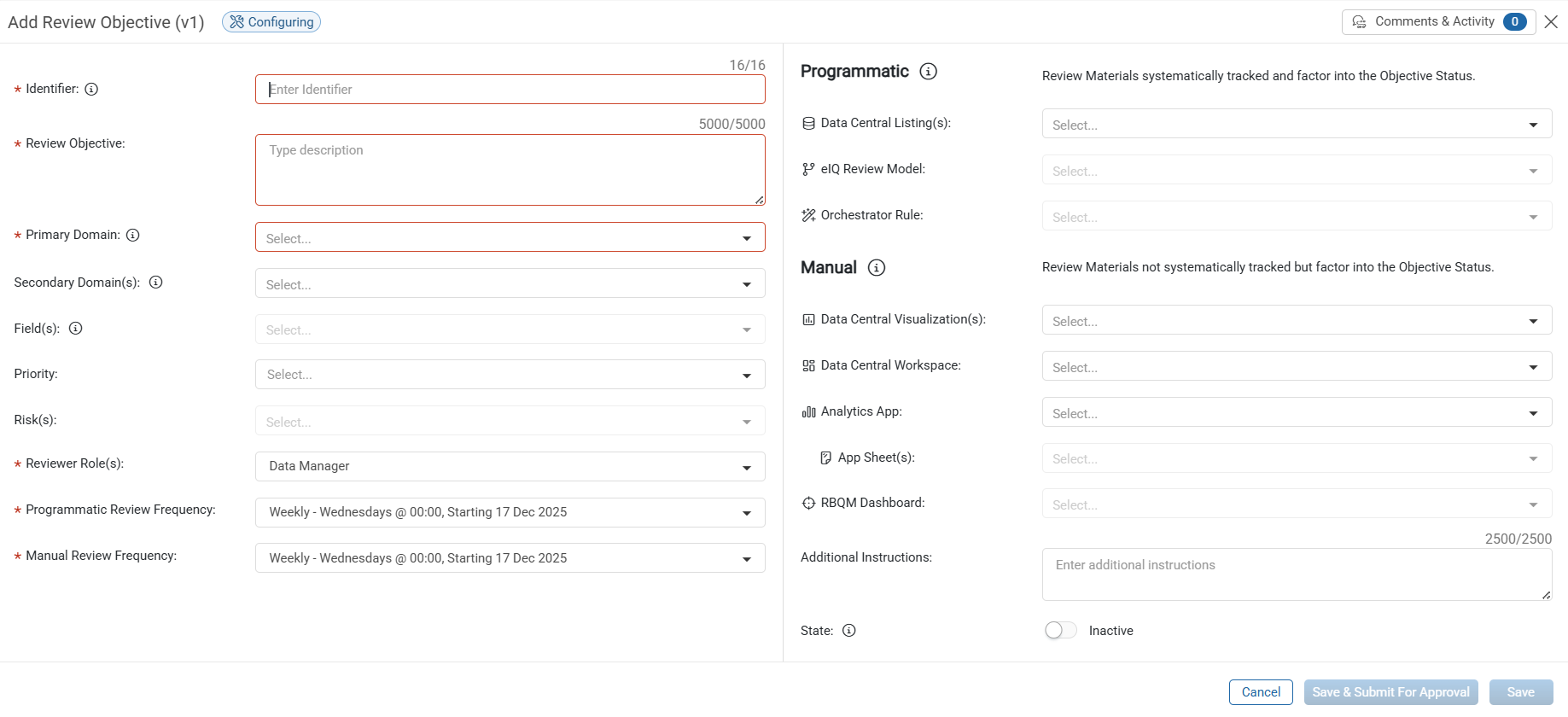Click the Configuring status badge

pos(271,22)
